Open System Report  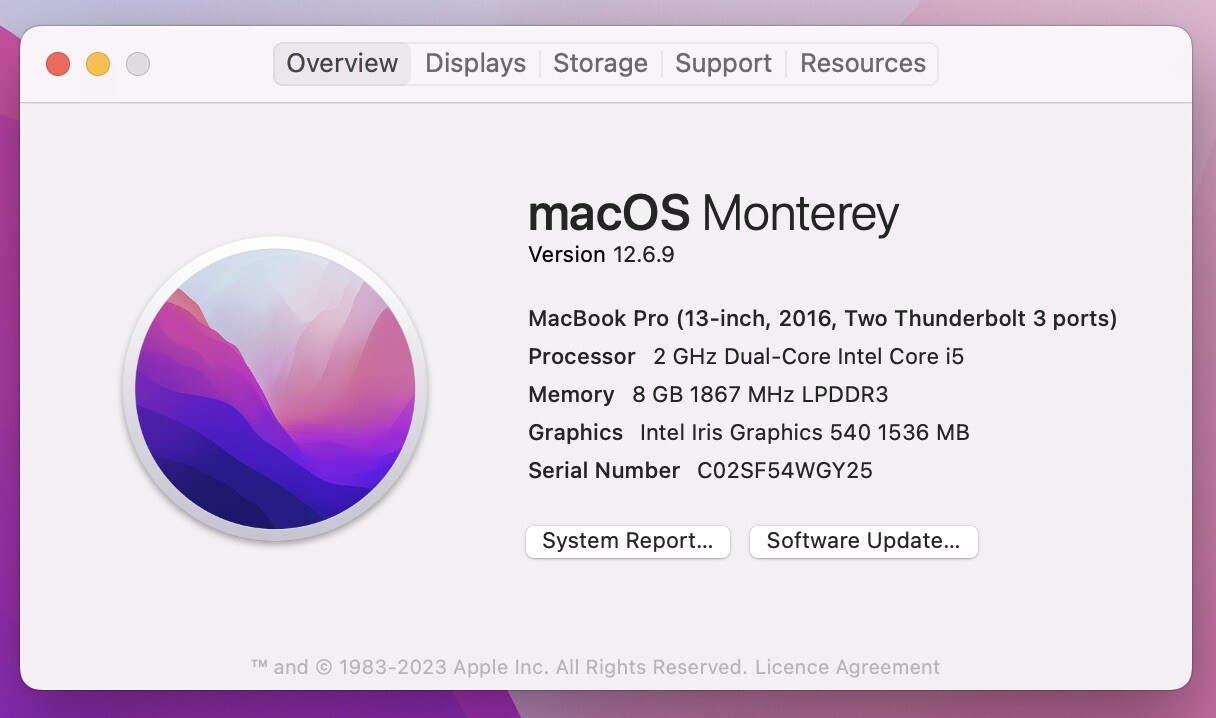pos(628,541)
